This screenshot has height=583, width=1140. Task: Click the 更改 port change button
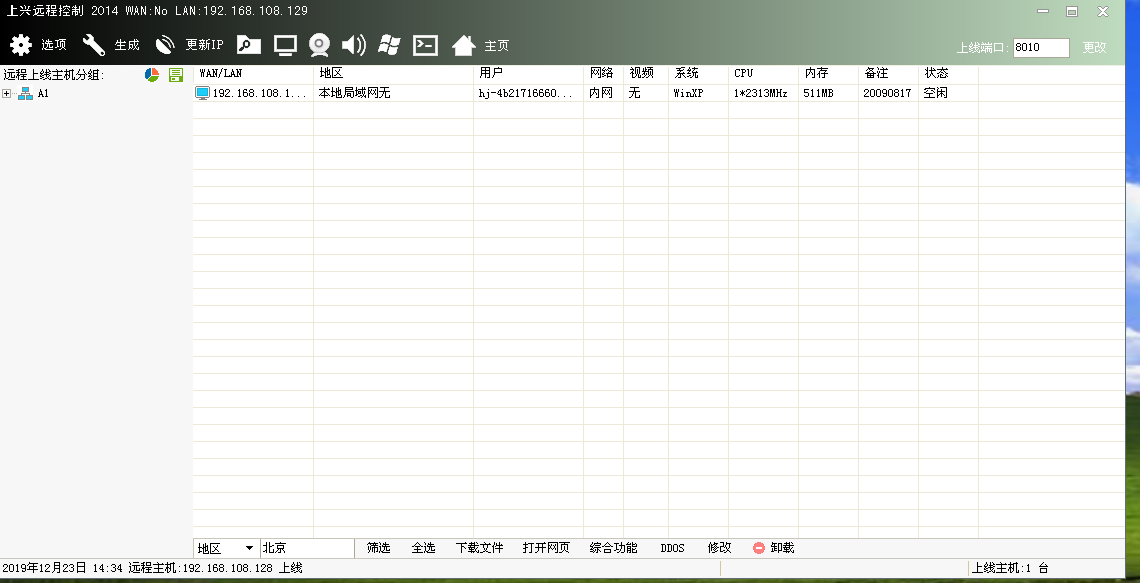[1094, 47]
